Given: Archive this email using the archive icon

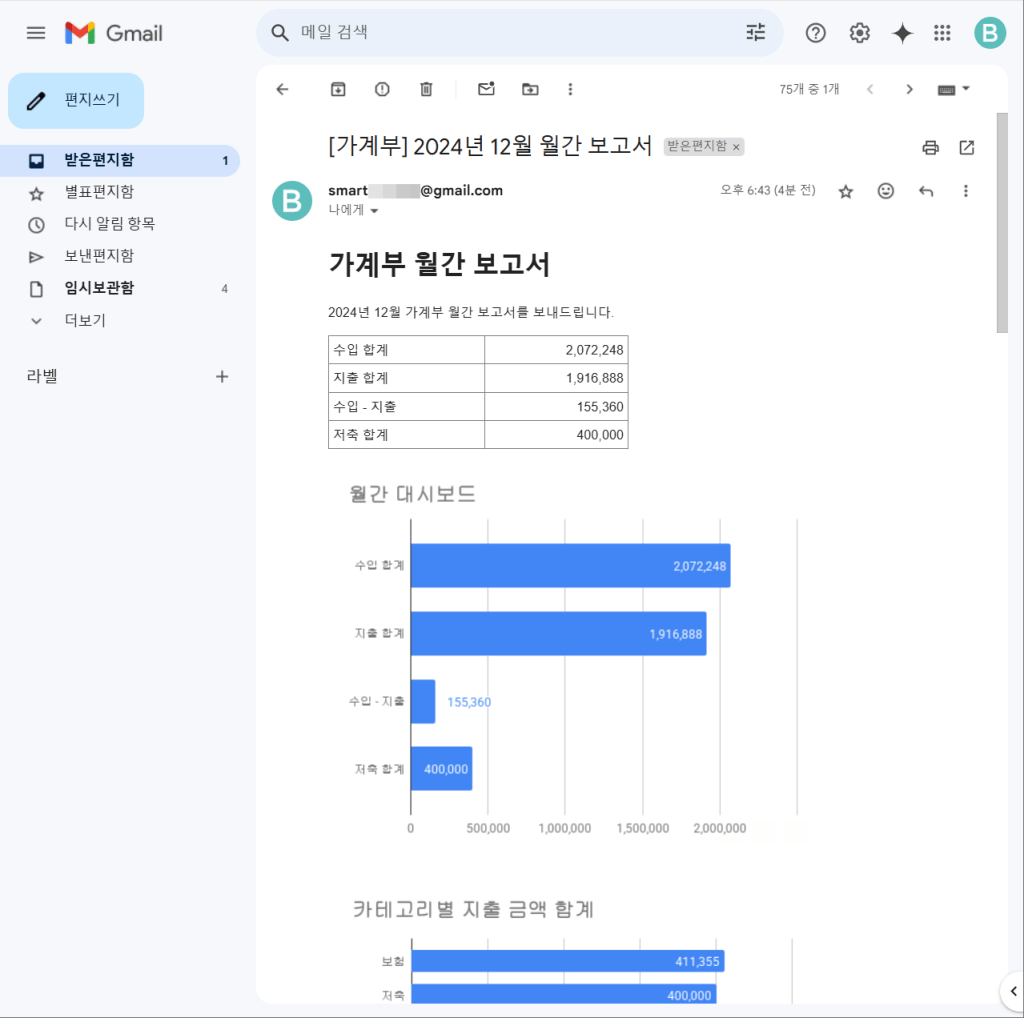Looking at the screenshot, I should coord(338,89).
